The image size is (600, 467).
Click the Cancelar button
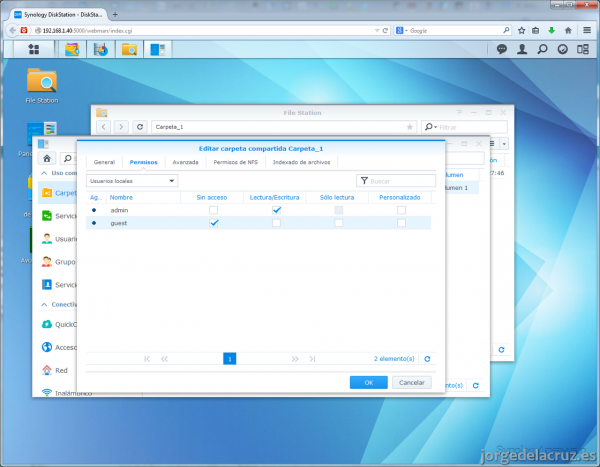(x=412, y=382)
